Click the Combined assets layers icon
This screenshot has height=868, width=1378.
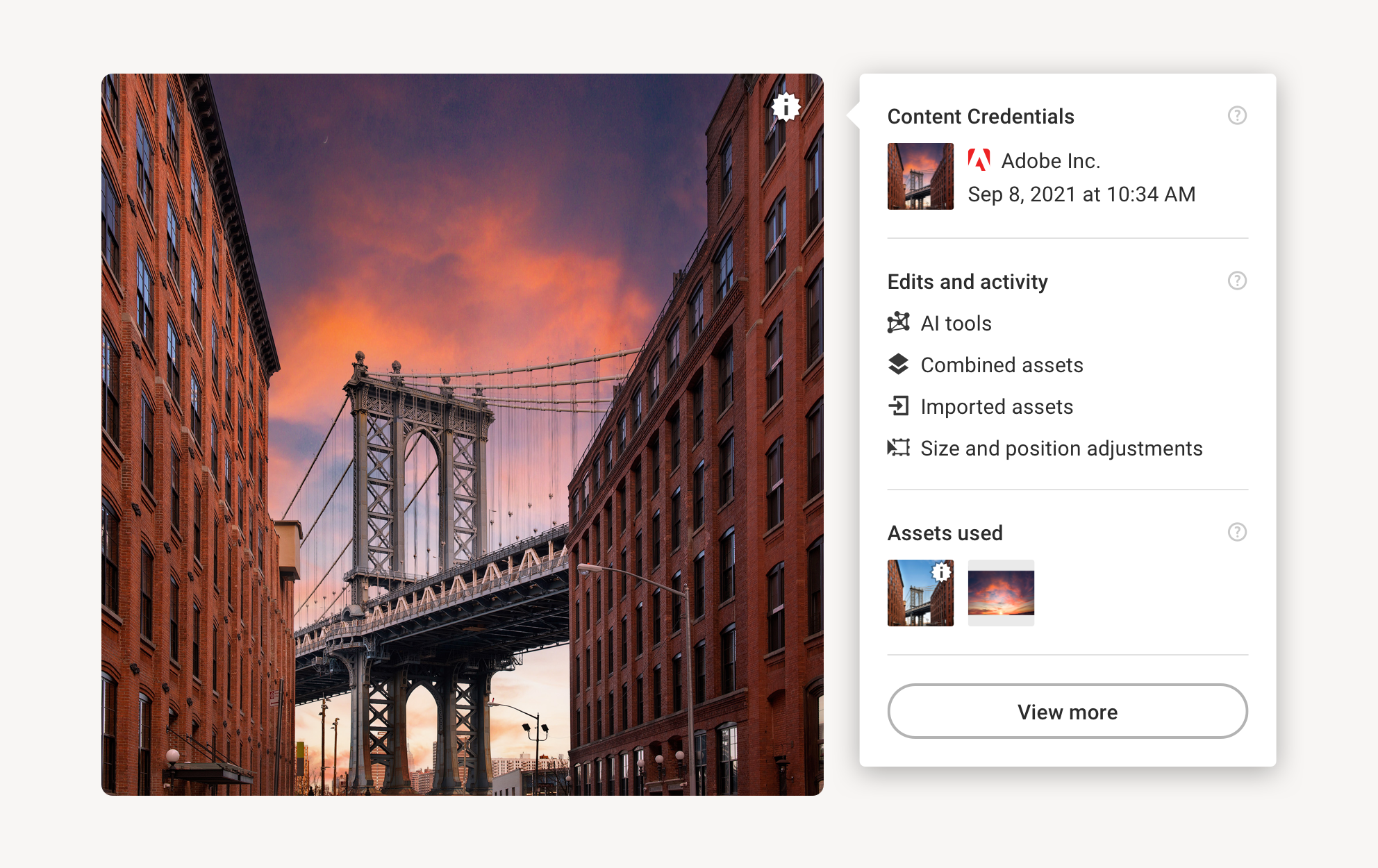tap(898, 365)
